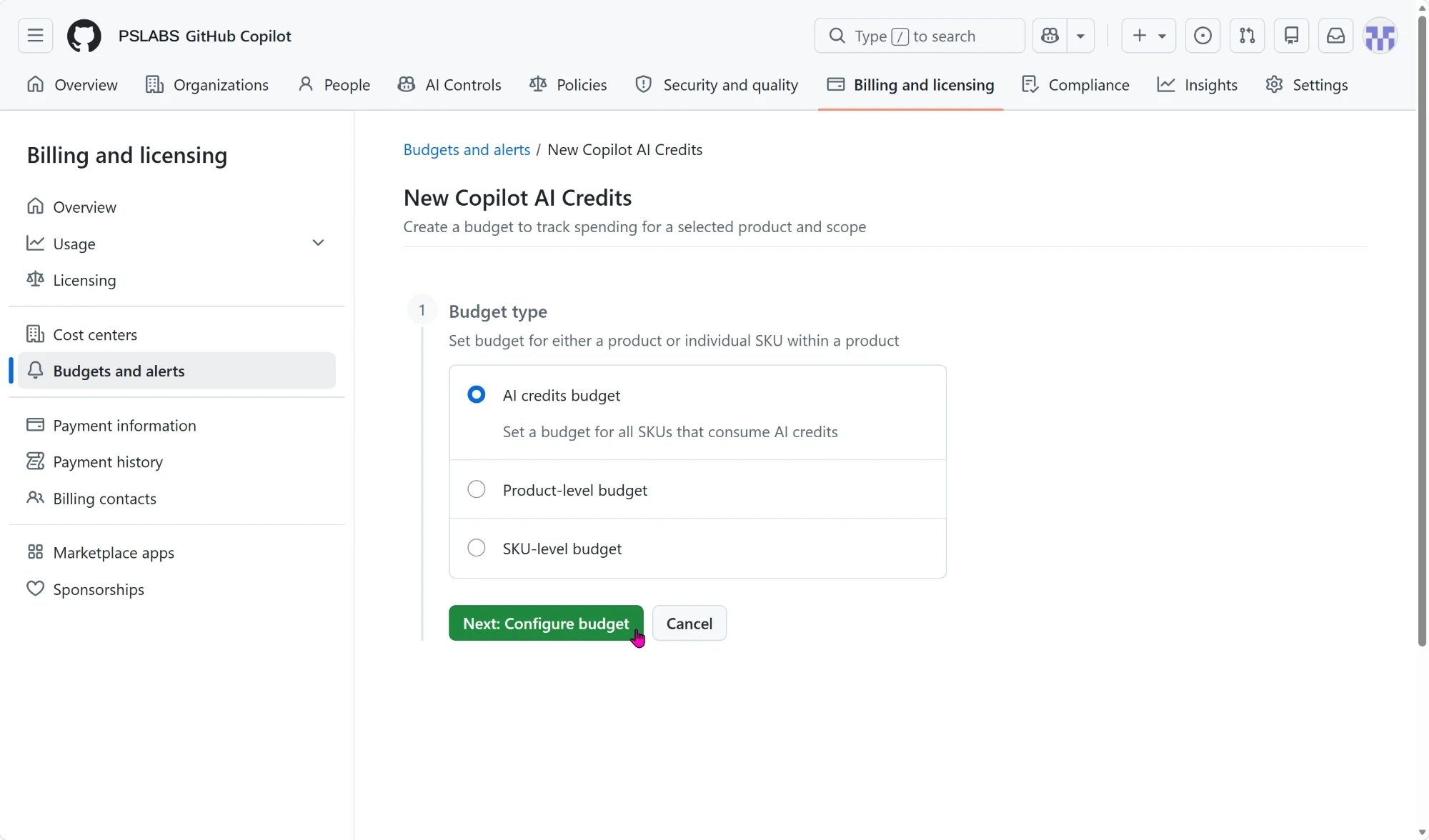1429x840 pixels.
Task: Open Cost centers in the sidebar
Action: point(176,334)
